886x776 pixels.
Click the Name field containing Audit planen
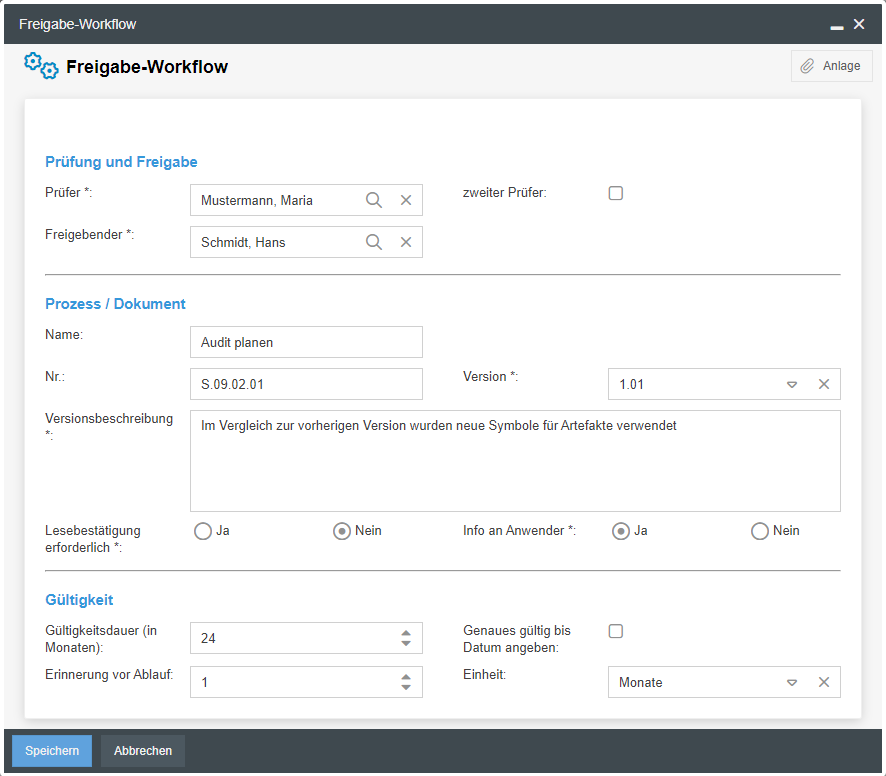tap(306, 342)
